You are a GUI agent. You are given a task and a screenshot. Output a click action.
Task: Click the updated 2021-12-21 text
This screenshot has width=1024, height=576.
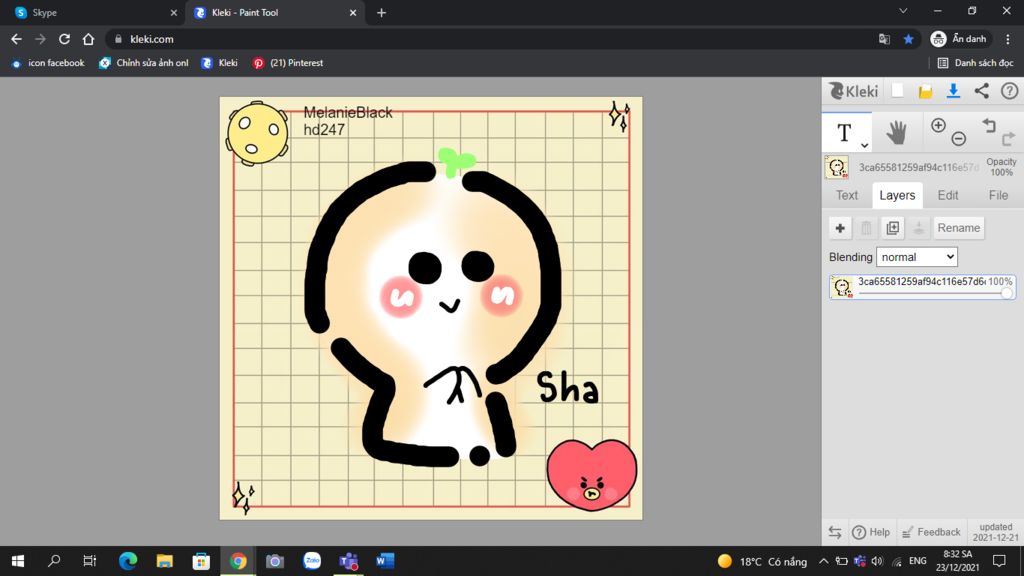[x=995, y=532]
